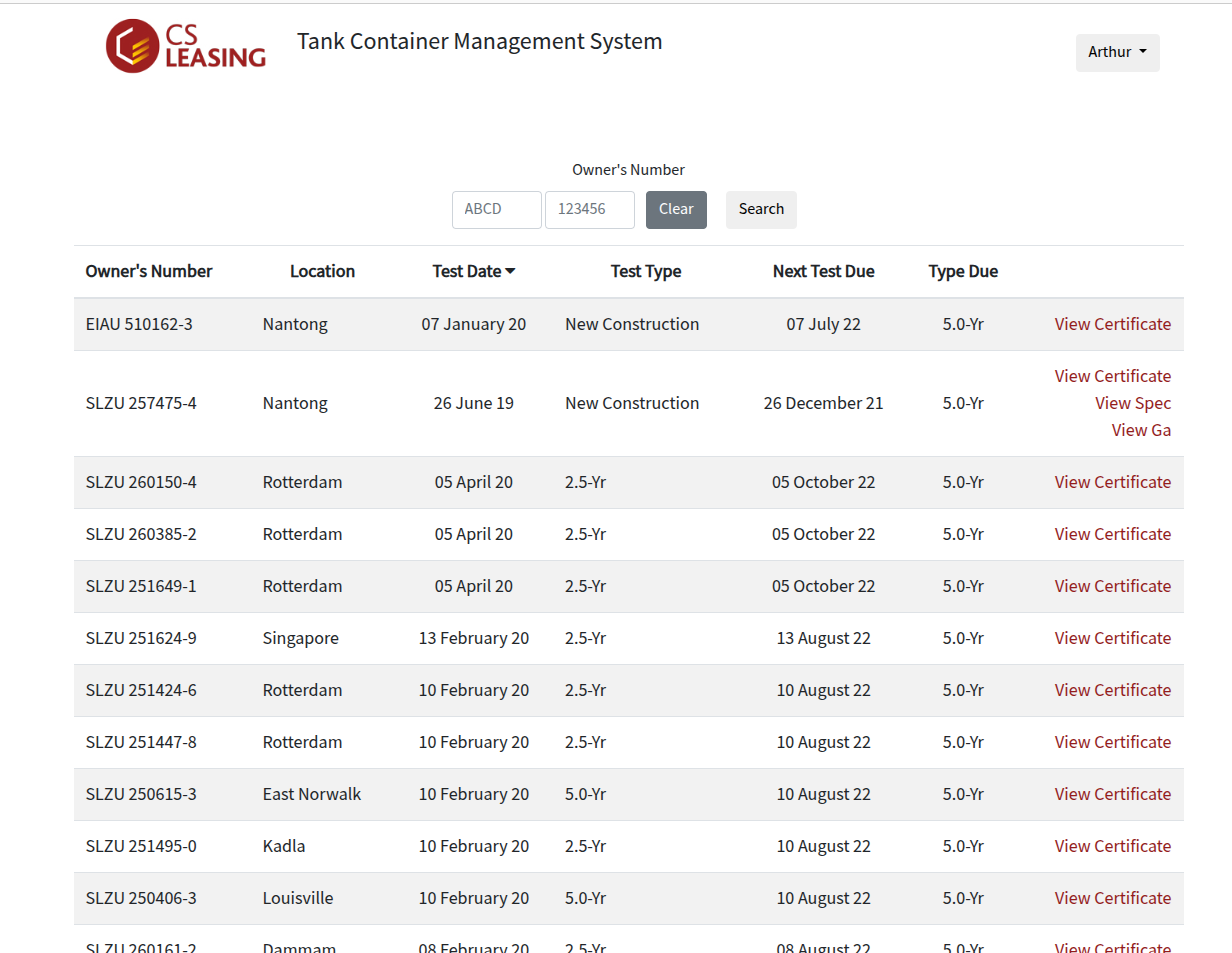Select owner's number SLZU 251447-8
The image size is (1232, 953).
pos(141,742)
